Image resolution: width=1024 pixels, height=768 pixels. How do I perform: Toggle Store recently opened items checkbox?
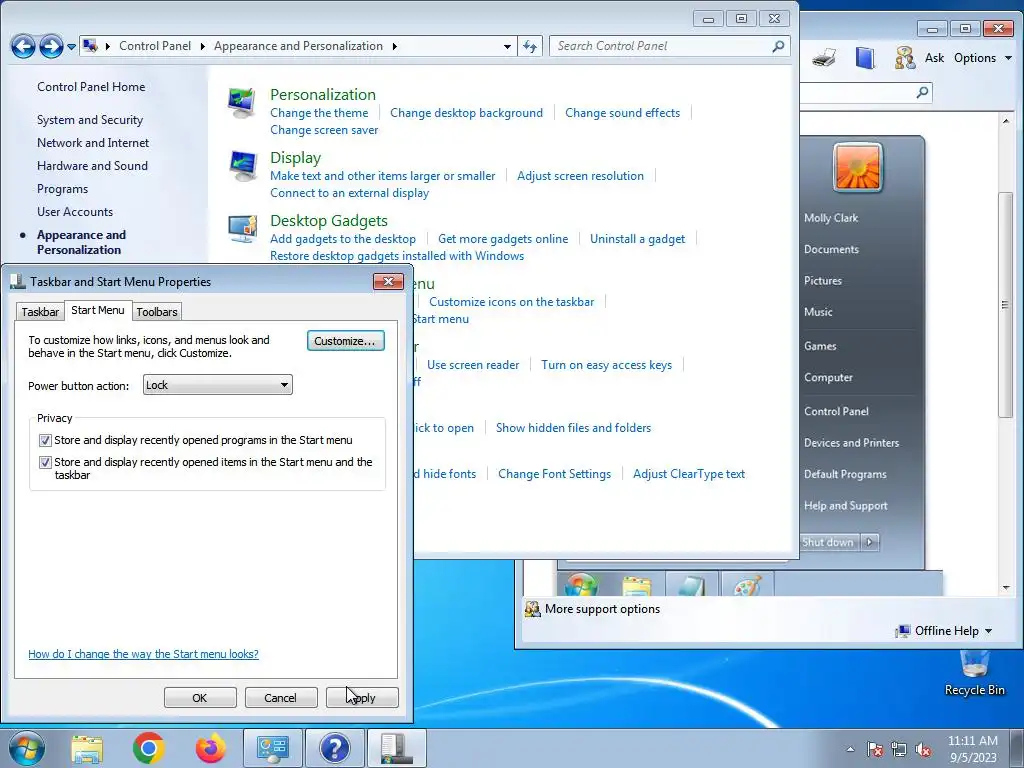[x=45, y=462]
